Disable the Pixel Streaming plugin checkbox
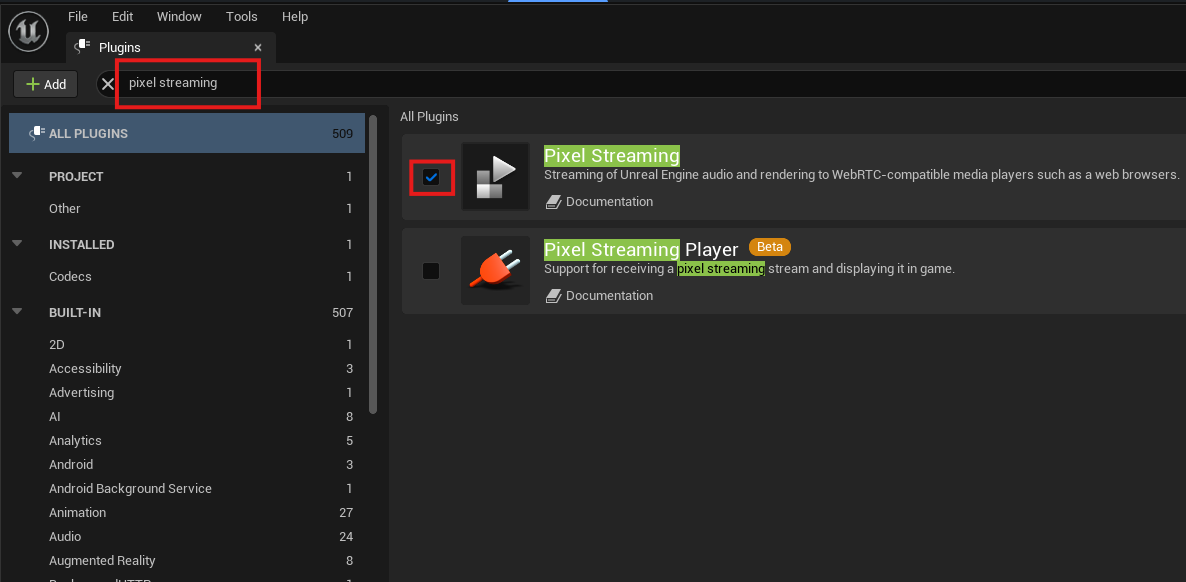 [x=431, y=177]
